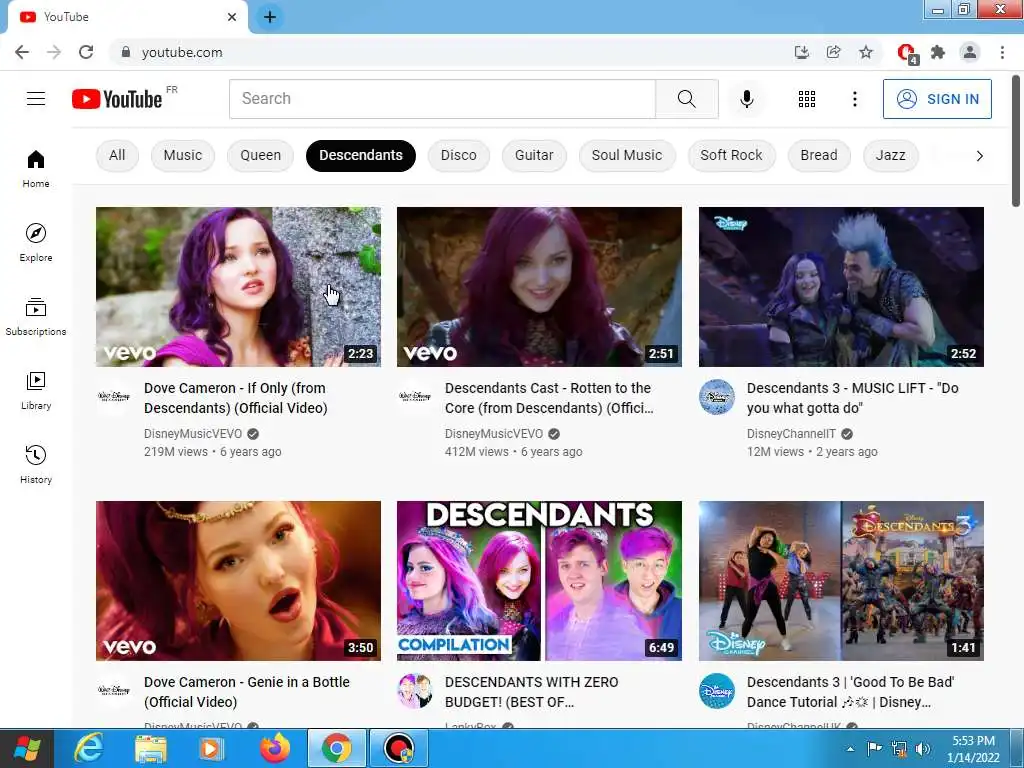Click the volume speaker tray icon
This screenshot has width=1024, height=768.
coord(922,749)
